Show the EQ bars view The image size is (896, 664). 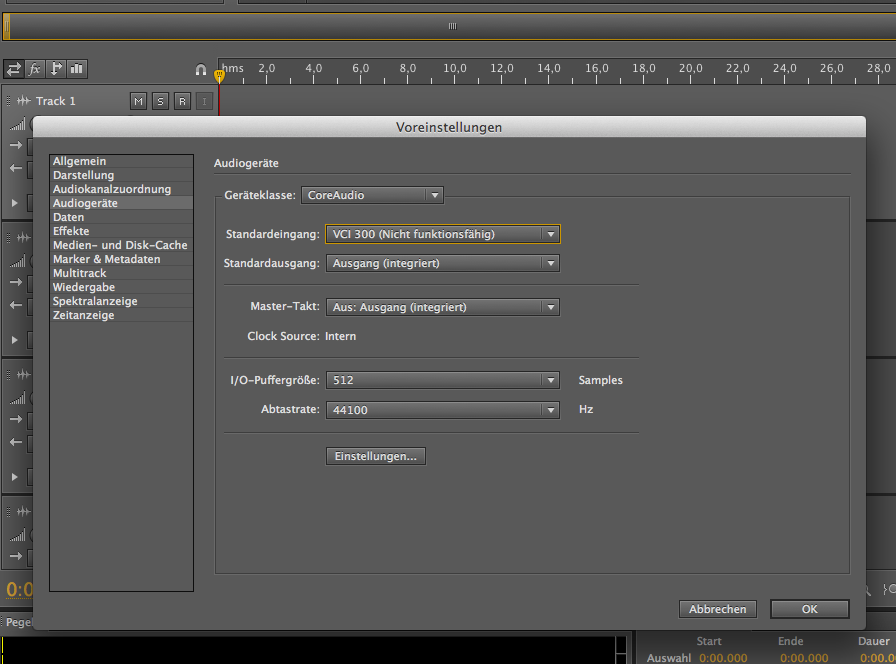pyautogui.click(x=77, y=69)
